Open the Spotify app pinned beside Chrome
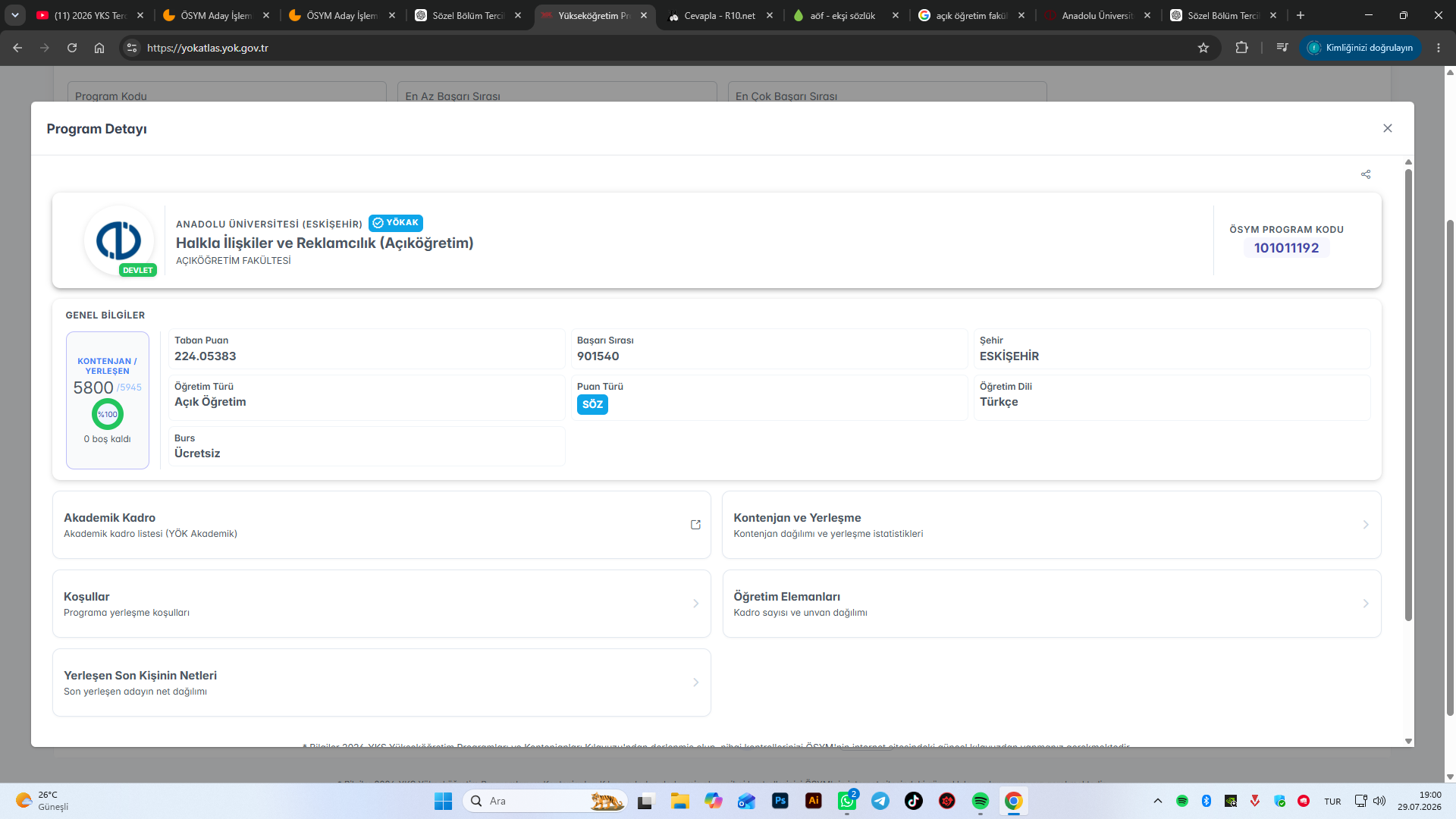Image resolution: width=1456 pixels, height=819 pixels. coord(981,801)
